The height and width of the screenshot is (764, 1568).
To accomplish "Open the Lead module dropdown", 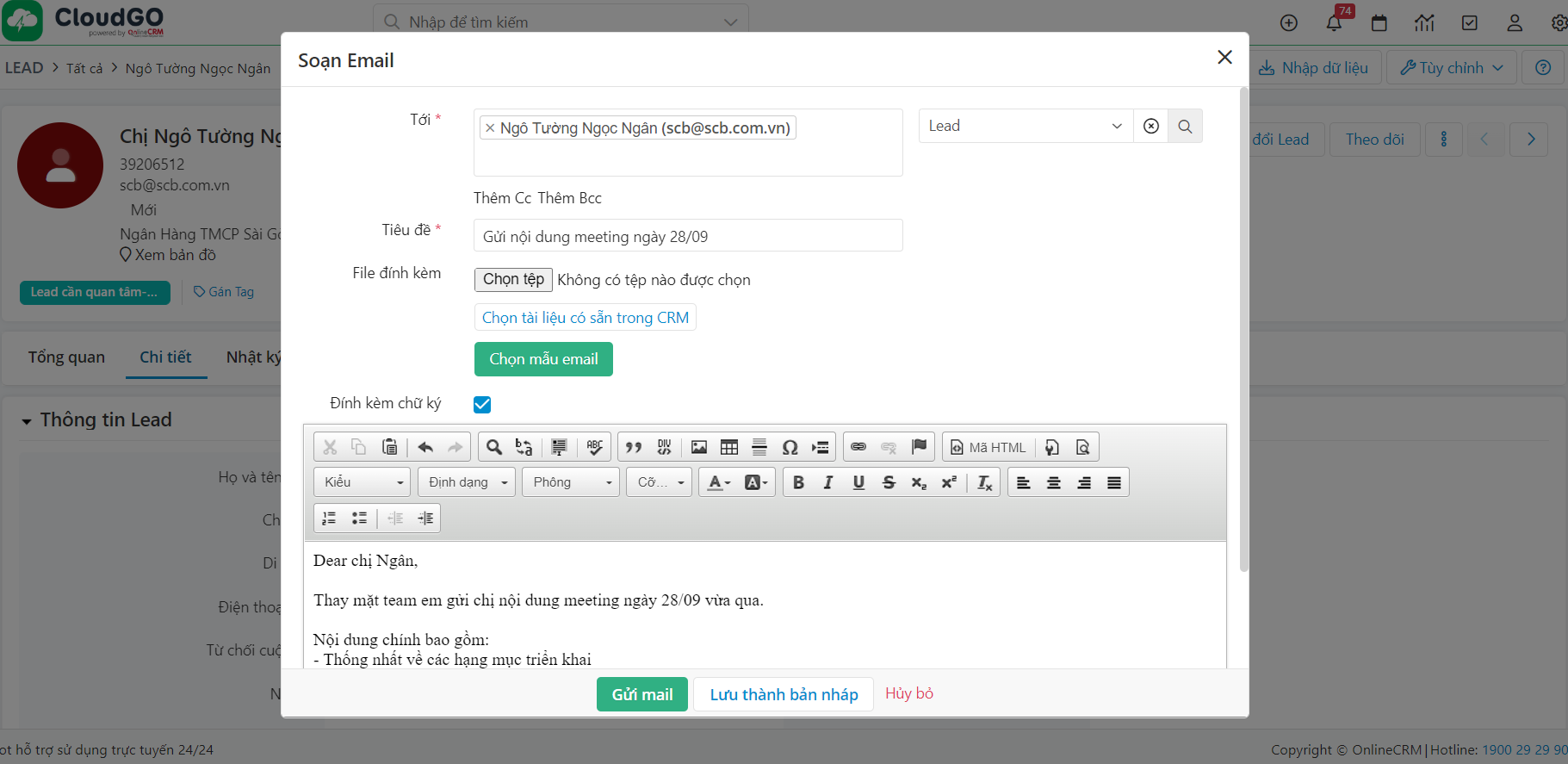I will point(1026,126).
